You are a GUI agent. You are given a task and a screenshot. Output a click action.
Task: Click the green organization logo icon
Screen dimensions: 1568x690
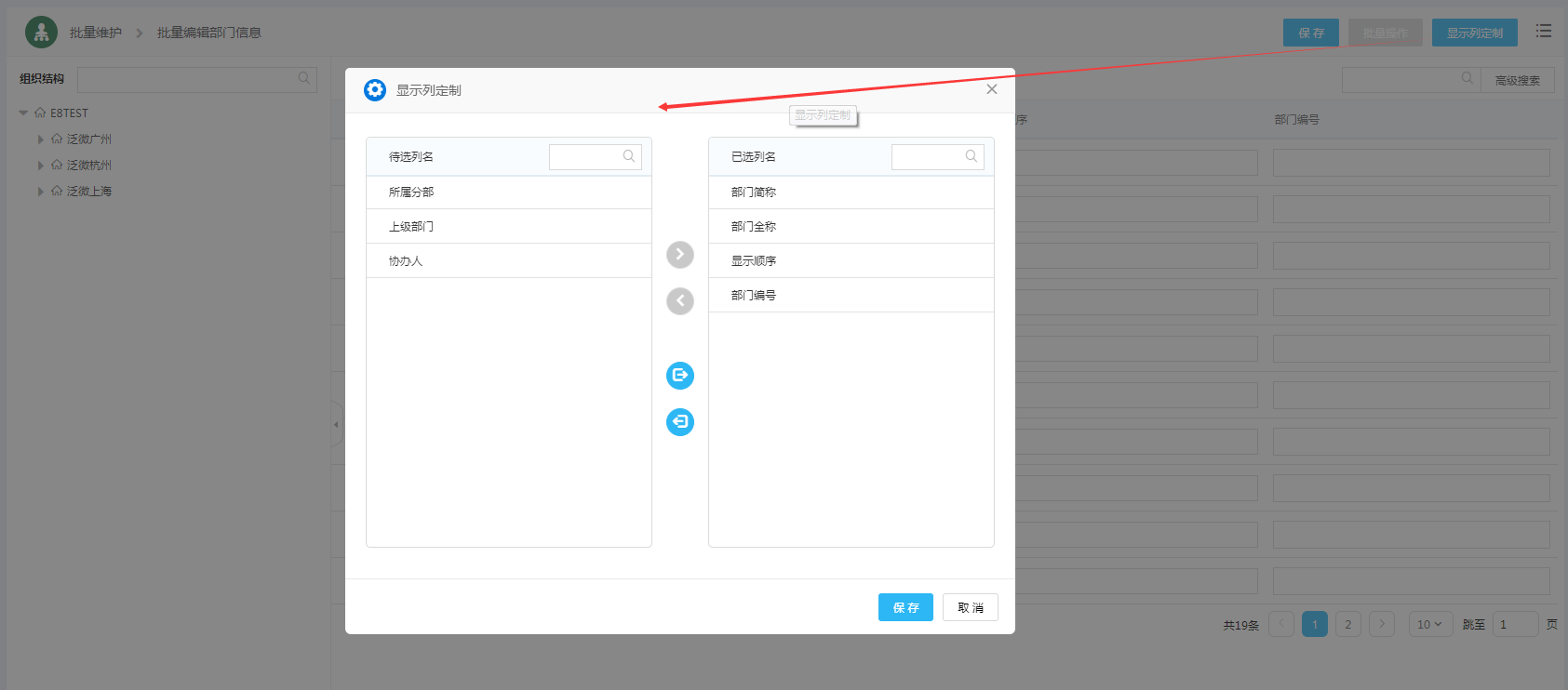click(x=41, y=33)
